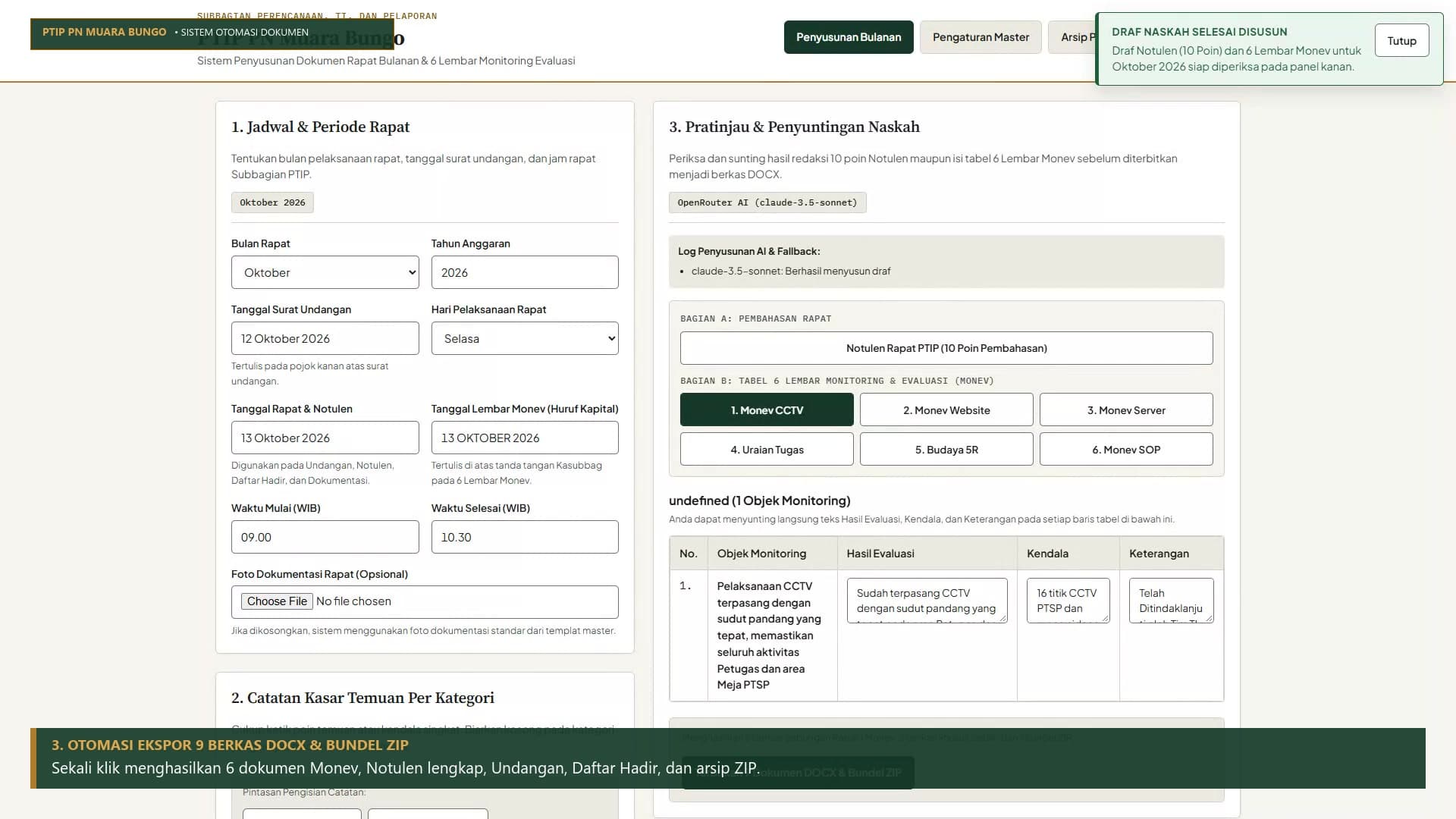The image size is (1456, 819).
Task: Expand the Hari Pelaksanaan Rapat dropdown showing Selasa
Action: click(525, 338)
